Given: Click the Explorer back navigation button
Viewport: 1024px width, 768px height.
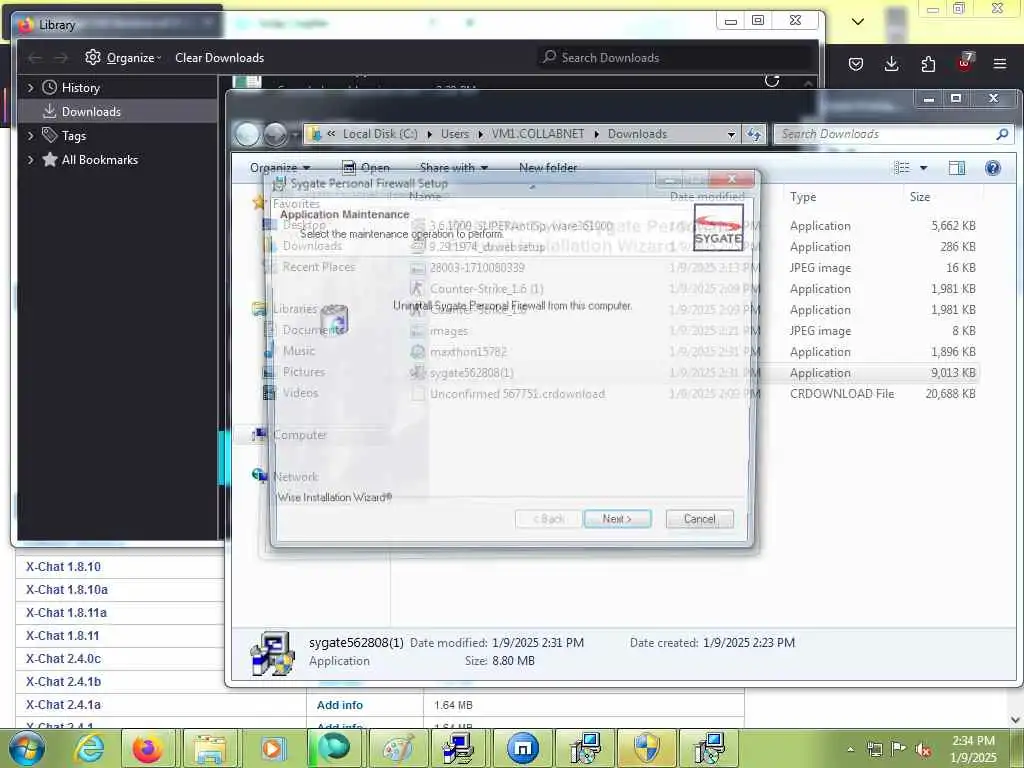Looking at the screenshot, I should point(247,134).
